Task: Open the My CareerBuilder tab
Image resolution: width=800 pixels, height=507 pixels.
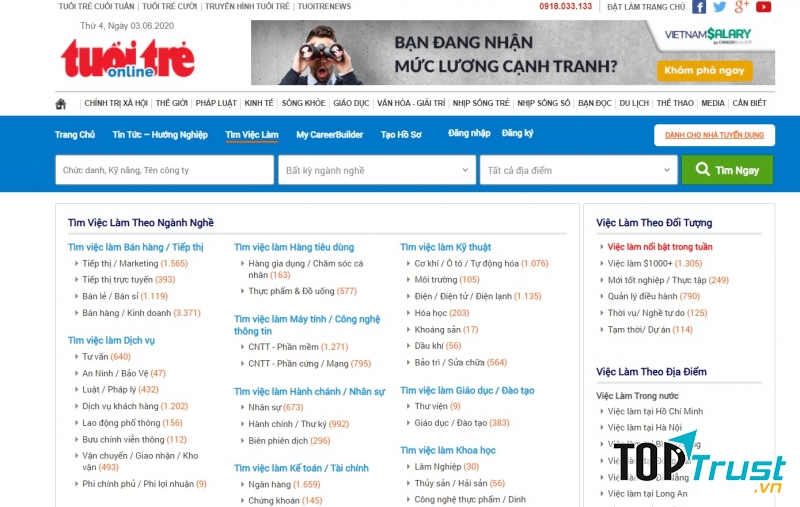Action: (x=329, y=135)
